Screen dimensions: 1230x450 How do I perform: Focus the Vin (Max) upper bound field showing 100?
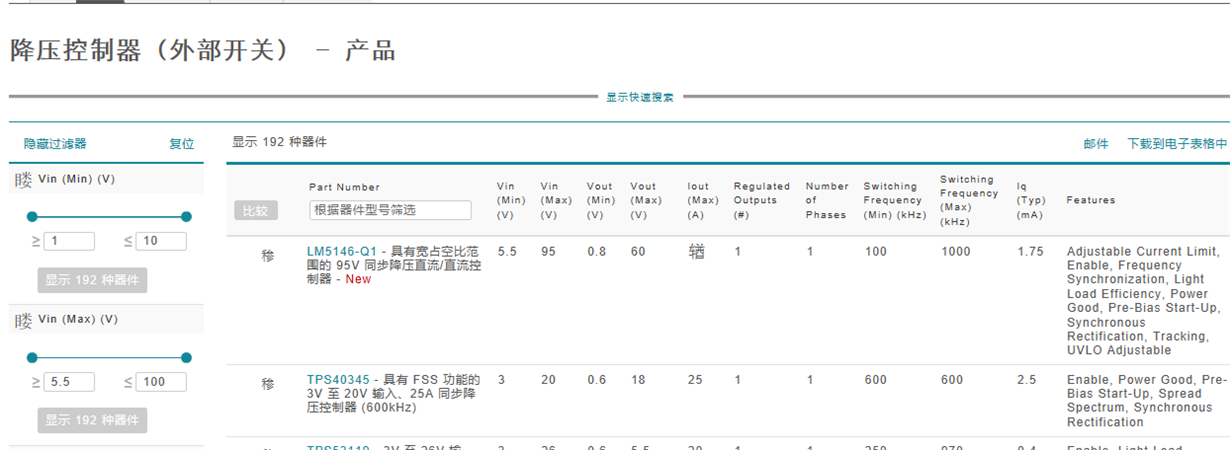pos(162,382)
